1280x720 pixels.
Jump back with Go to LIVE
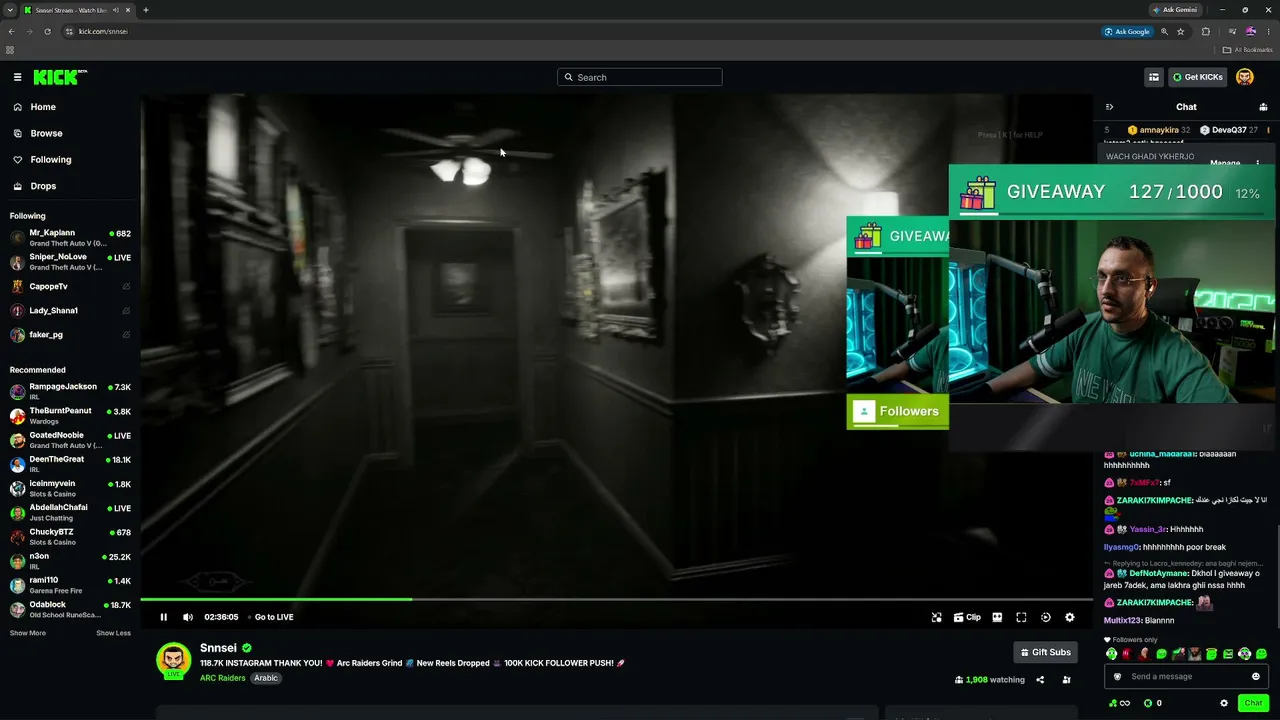(274, 617)
